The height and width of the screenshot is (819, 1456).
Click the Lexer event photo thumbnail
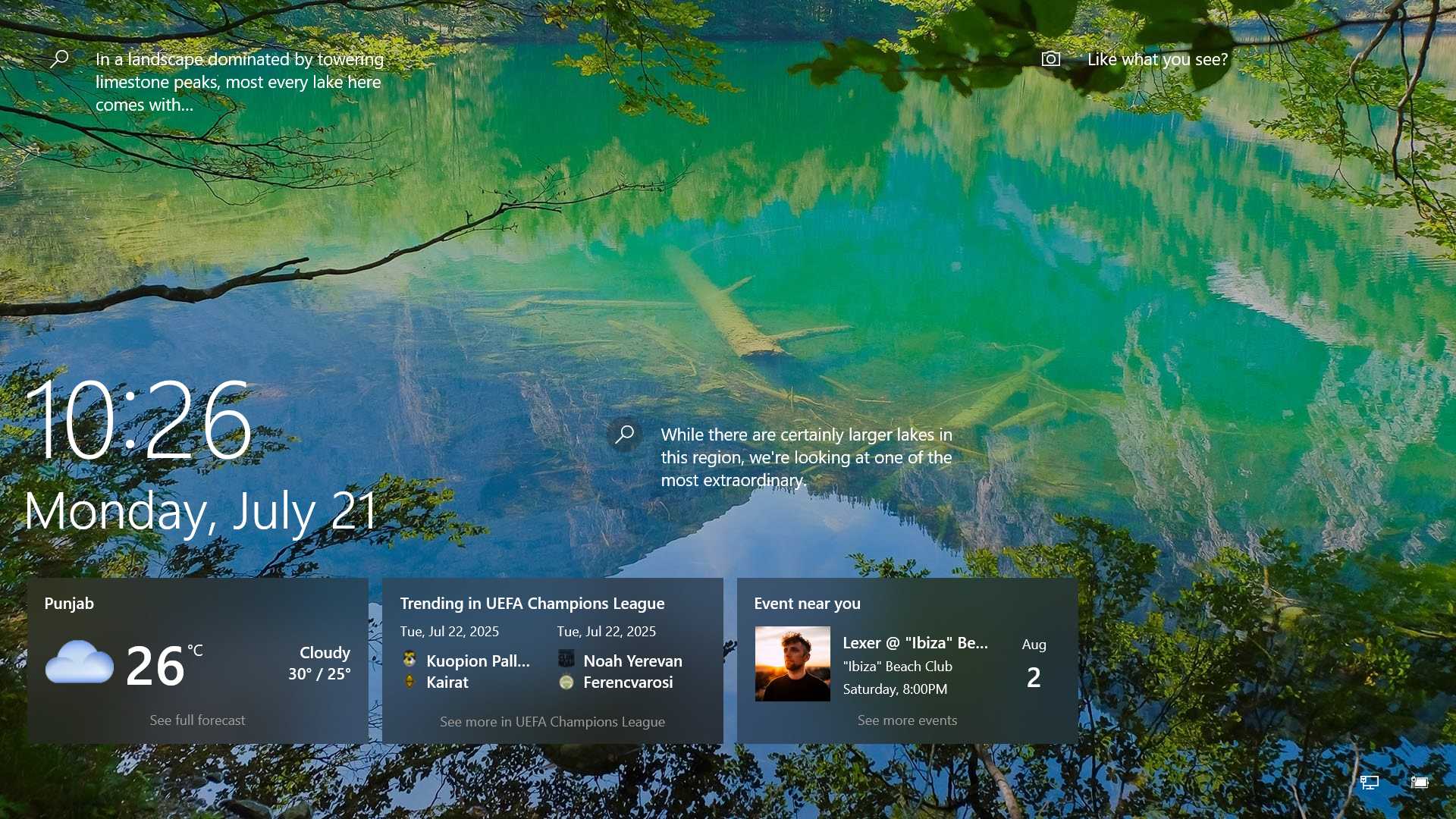pyautogui.click(x=792, y=664)
